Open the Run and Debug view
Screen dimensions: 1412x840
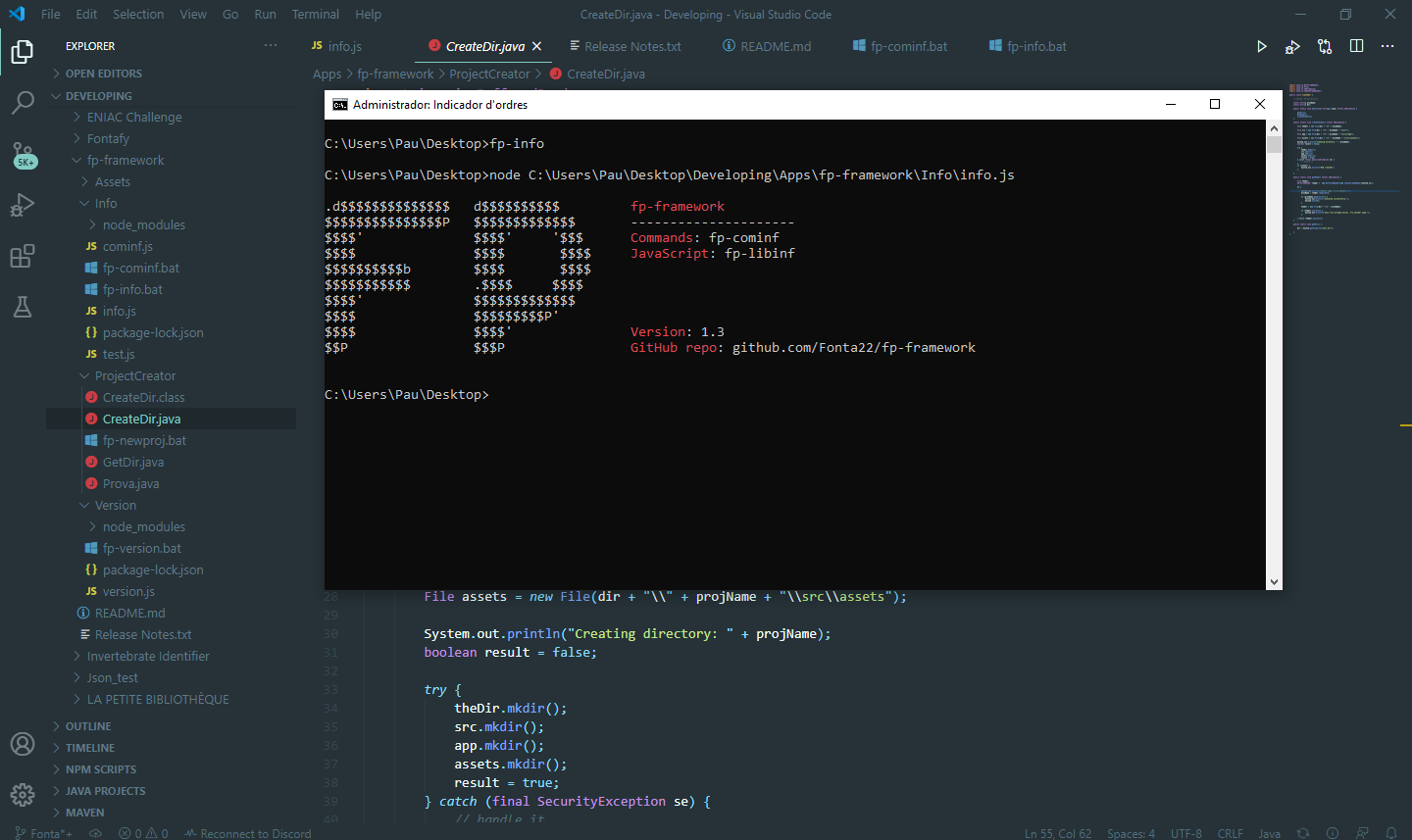click(23, 205)
